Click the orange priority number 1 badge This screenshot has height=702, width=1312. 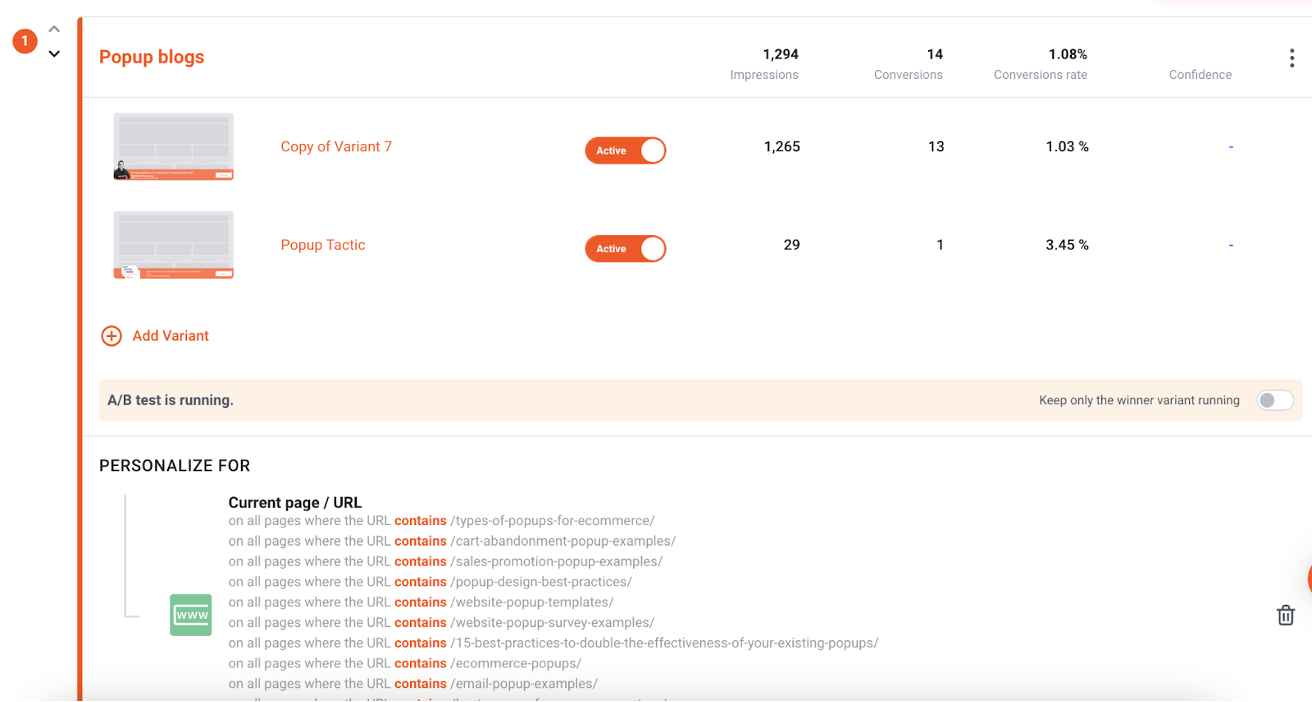(25, 42)
